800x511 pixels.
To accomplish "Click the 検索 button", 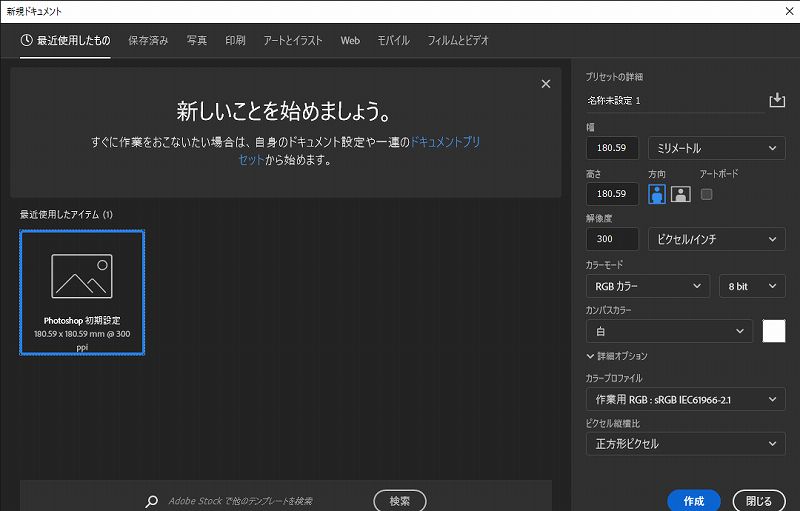I will click(x=399, y=501).
